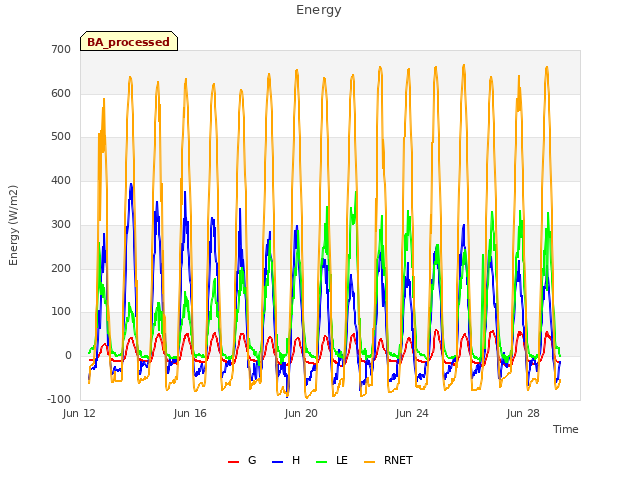Click the 400 y-axis tick label
The height and width of the screenshot is (480, 640).
61,180
